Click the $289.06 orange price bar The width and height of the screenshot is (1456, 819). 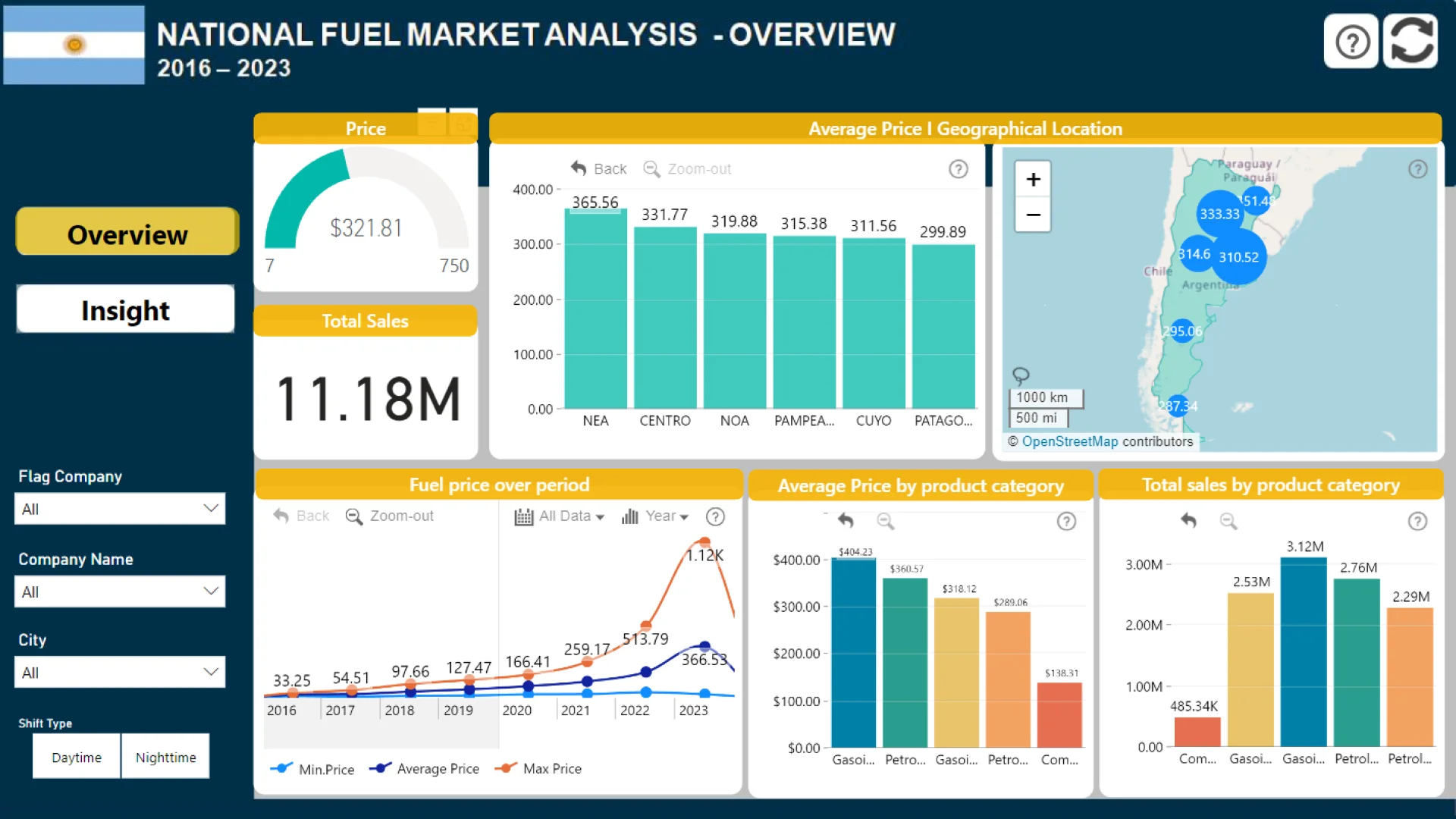click(x=1009, y=679)
